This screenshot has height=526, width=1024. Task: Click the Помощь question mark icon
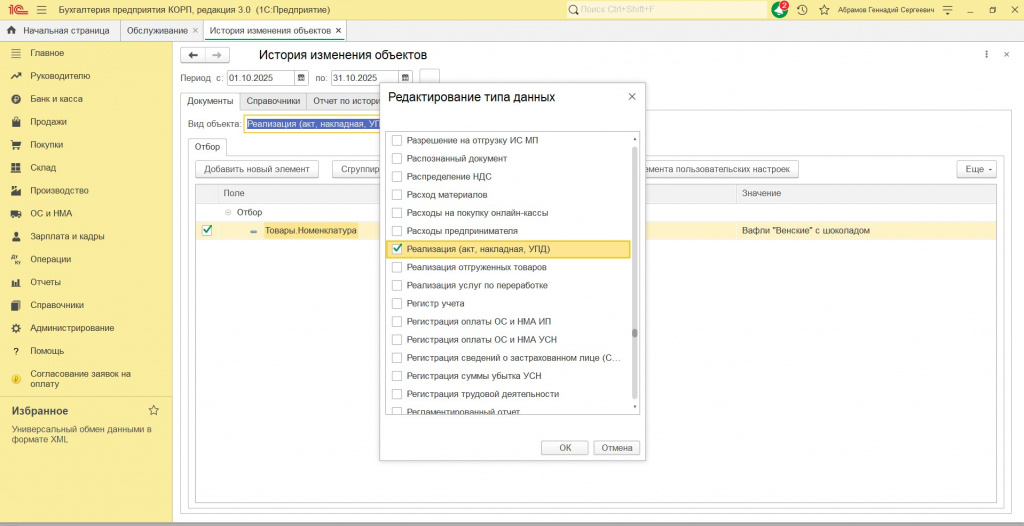tap(16, 351)
